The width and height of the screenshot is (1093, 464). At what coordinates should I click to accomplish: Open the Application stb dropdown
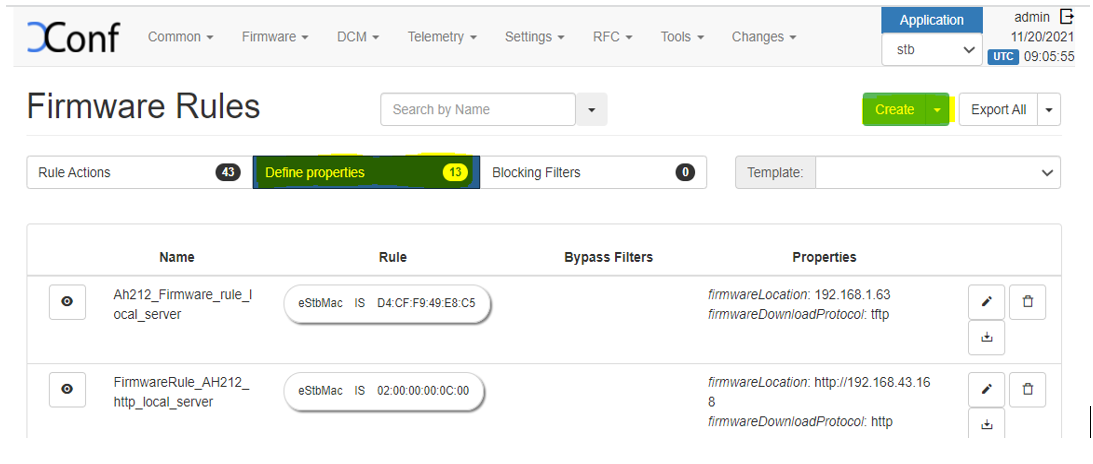(x=931, y=49)
